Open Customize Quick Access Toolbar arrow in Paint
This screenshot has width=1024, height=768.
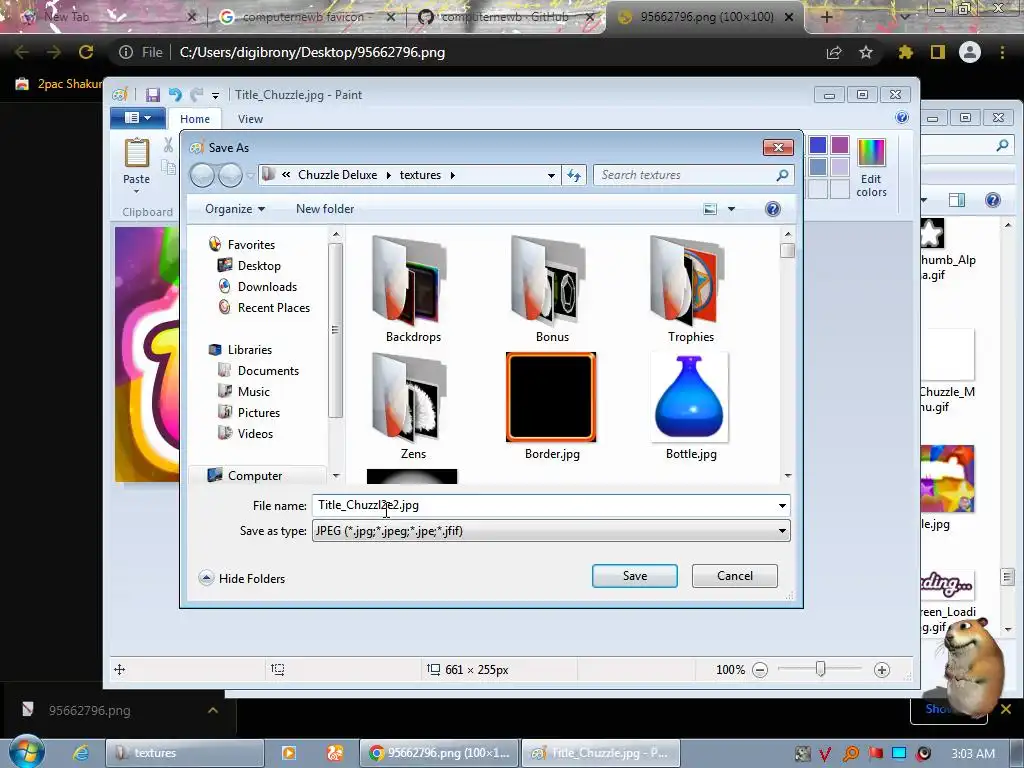215,95
